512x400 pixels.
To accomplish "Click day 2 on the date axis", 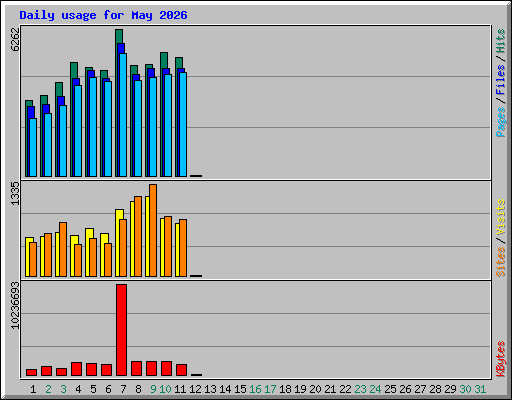I will pyautogui.click(x=48, y=389).
